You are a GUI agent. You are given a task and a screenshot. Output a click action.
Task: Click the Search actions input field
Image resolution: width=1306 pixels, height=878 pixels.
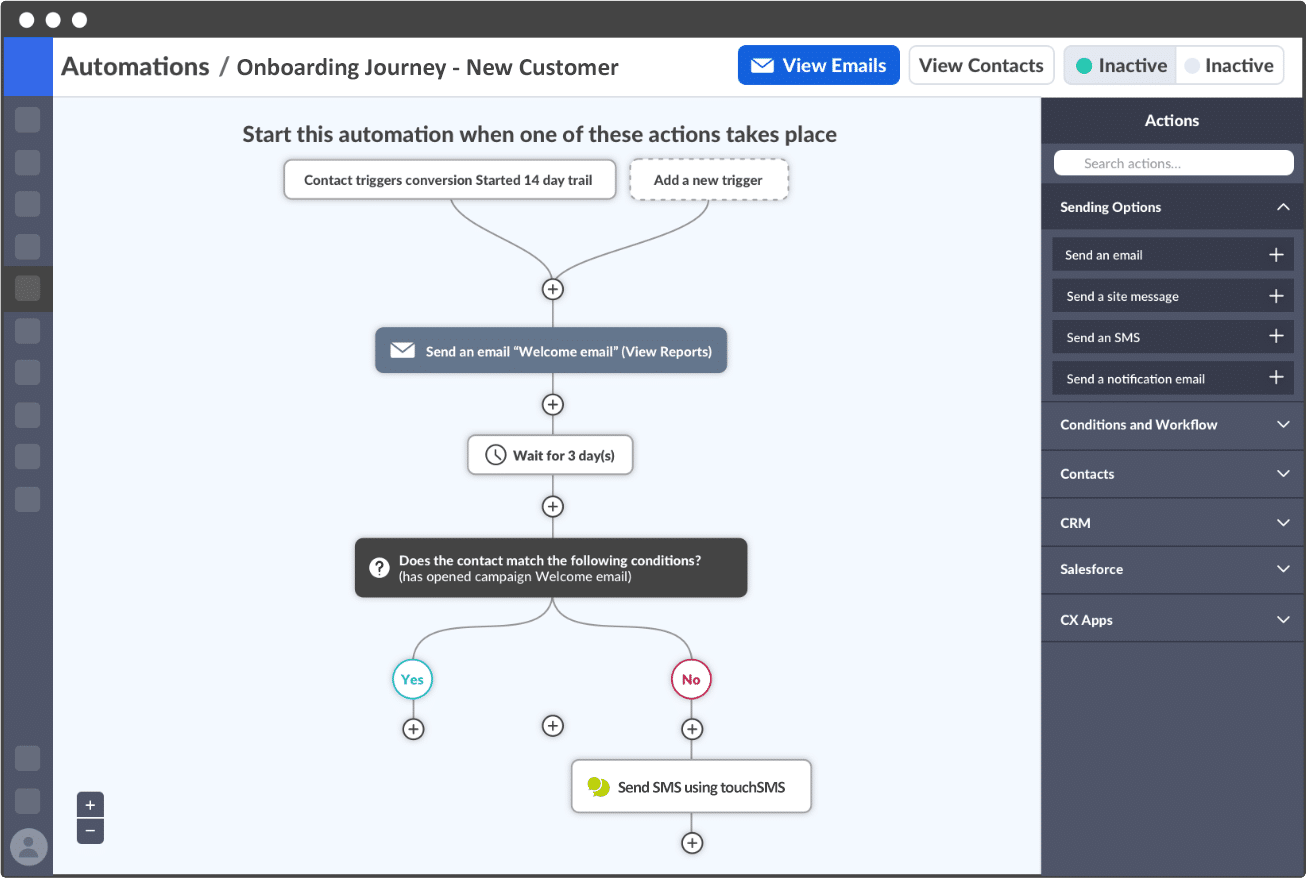[x=1173, y=163]
